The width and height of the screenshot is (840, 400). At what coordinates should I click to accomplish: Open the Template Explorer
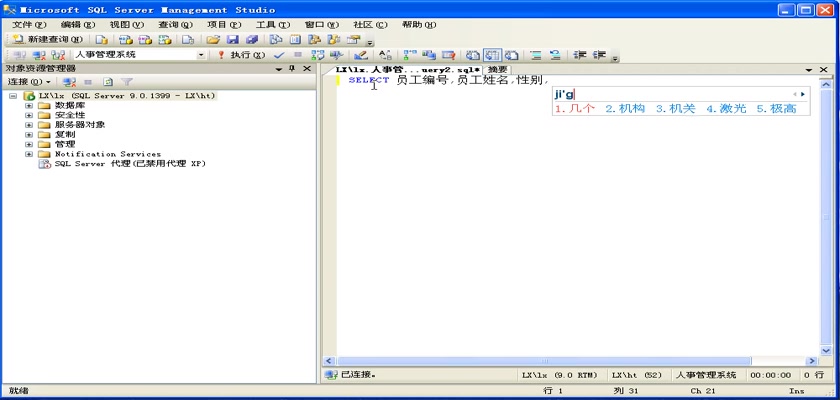pyautogui.click(x=334, y=40)
